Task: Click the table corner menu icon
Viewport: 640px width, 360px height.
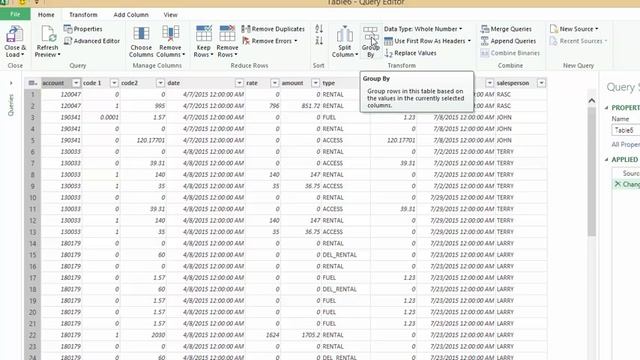Action: (33, 83)
